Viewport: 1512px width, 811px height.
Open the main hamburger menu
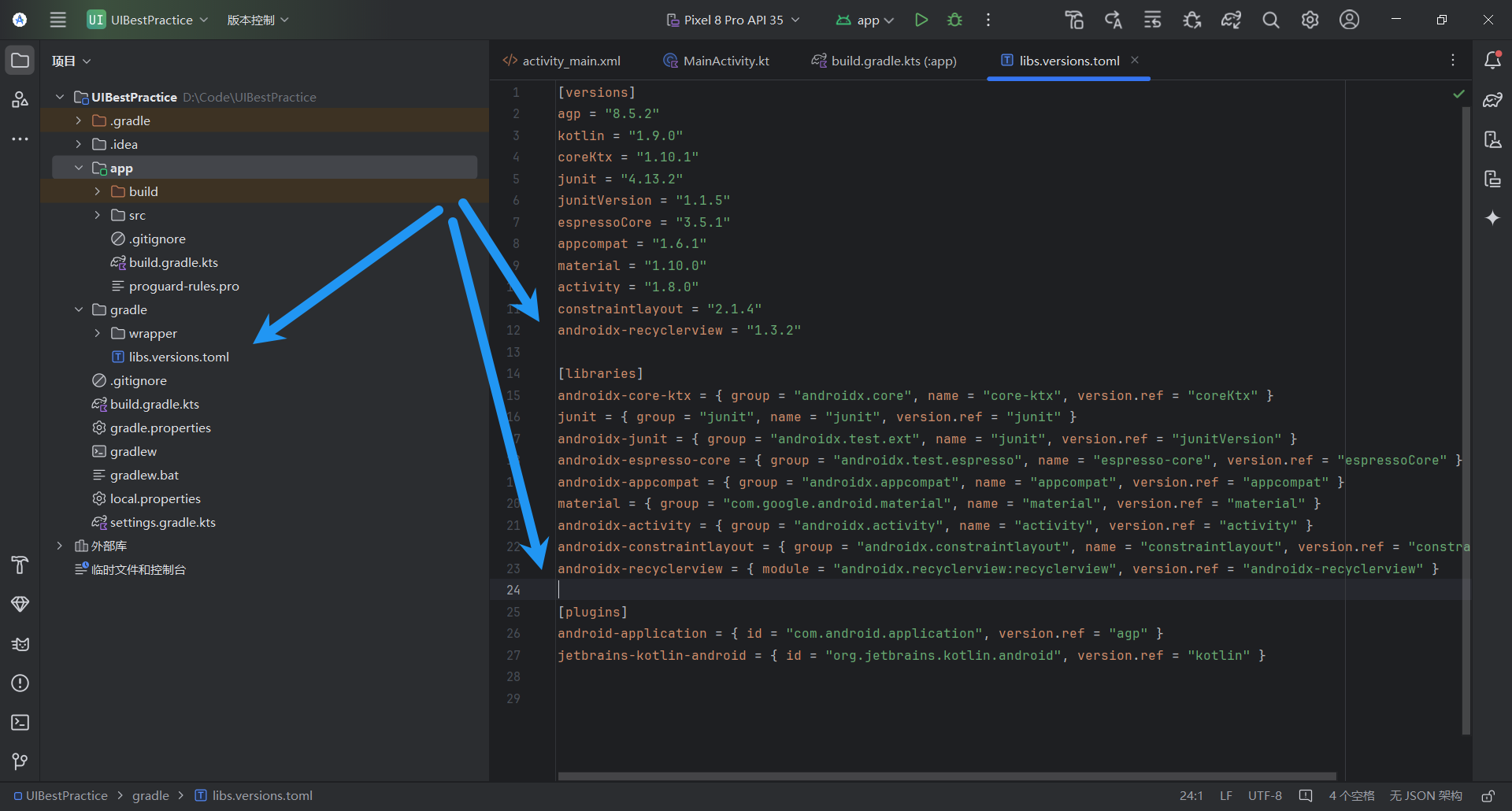pos(57,20)
